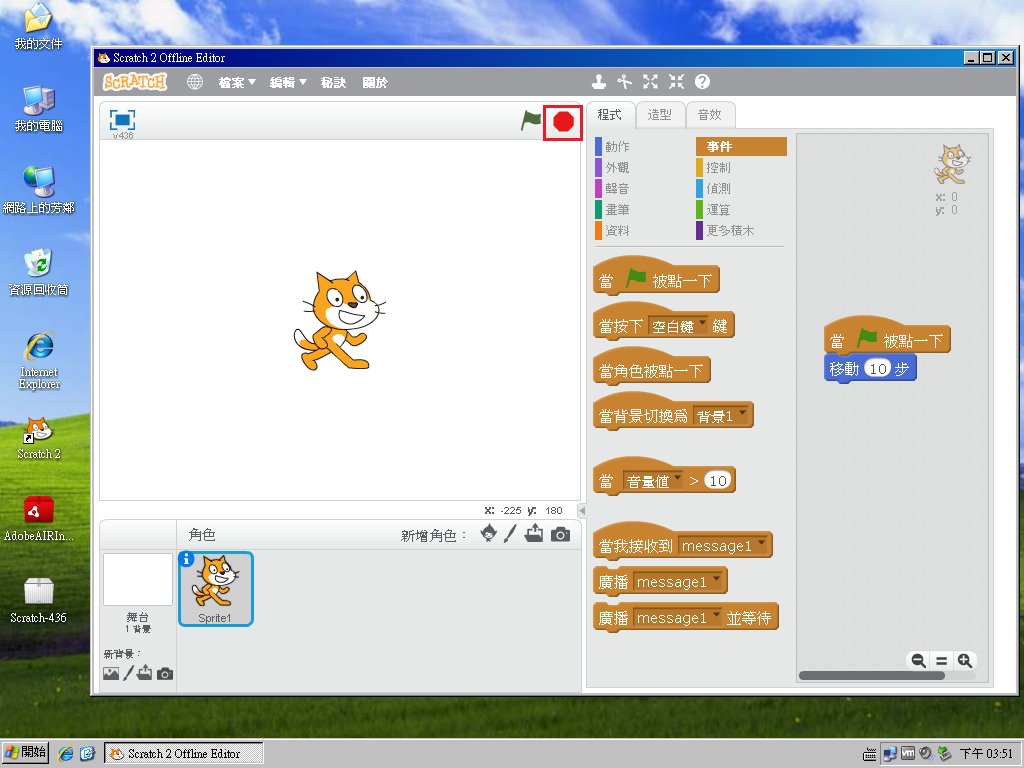Zoom in the scripts area
Viewport: 1024px width, 768px height.
click(x=965, y=661)
